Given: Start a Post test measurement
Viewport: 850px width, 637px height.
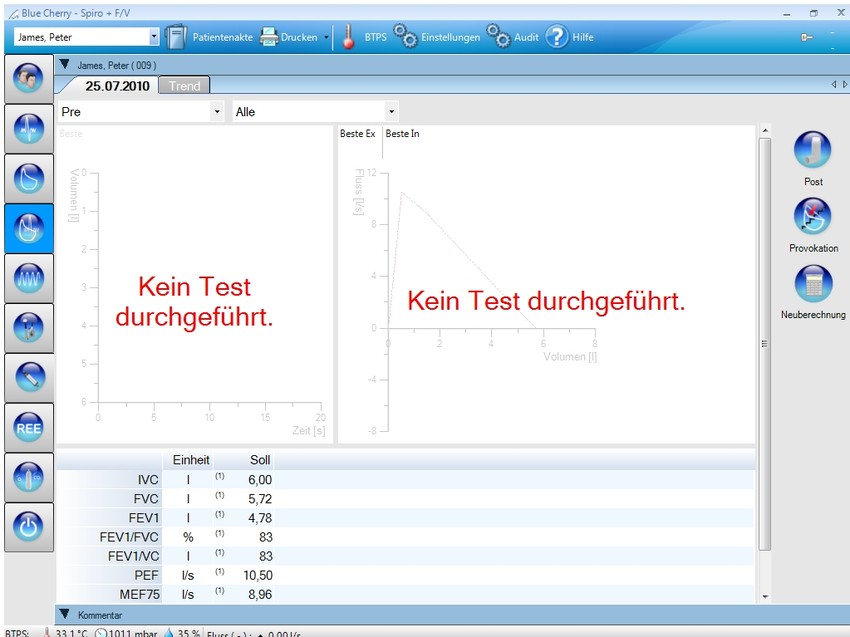Looking at the screenshot, I should point(813,151).
